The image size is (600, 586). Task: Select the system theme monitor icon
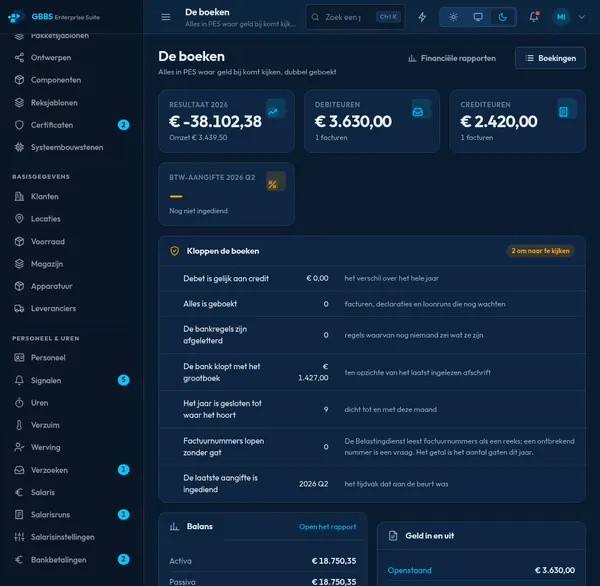click(478, 17)
